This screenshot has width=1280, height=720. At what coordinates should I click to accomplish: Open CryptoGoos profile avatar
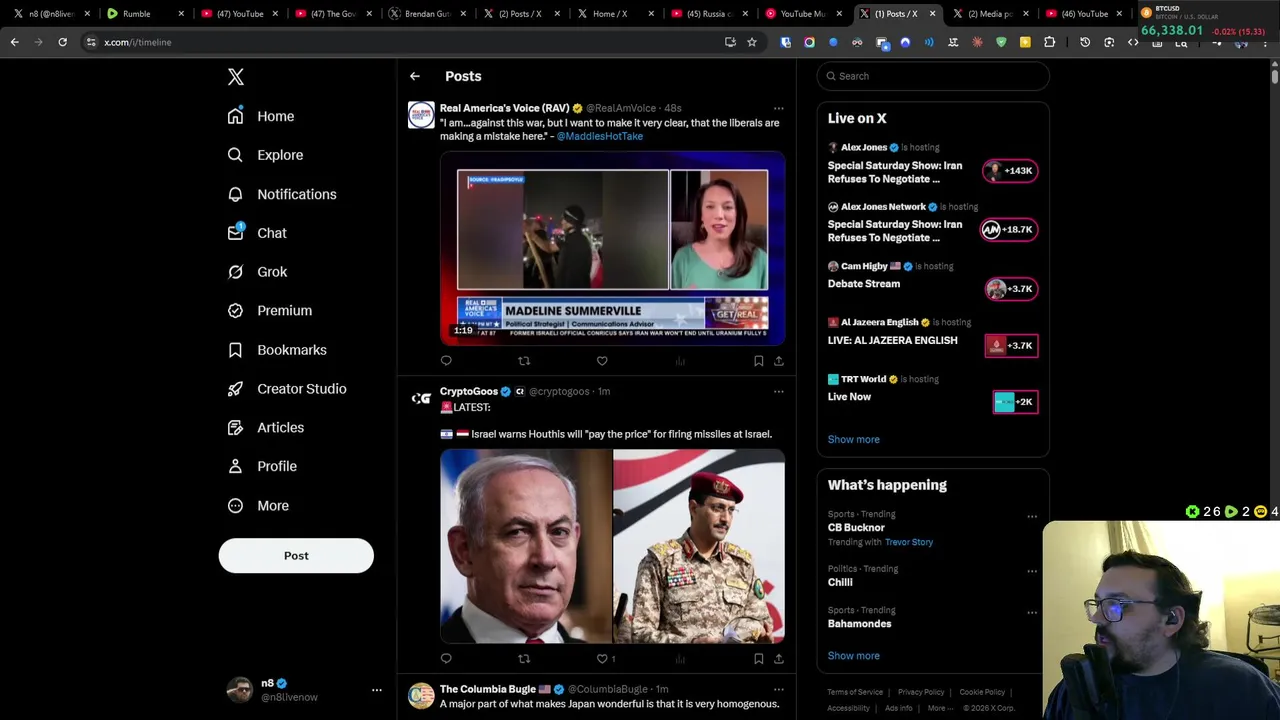pos(421,399)
